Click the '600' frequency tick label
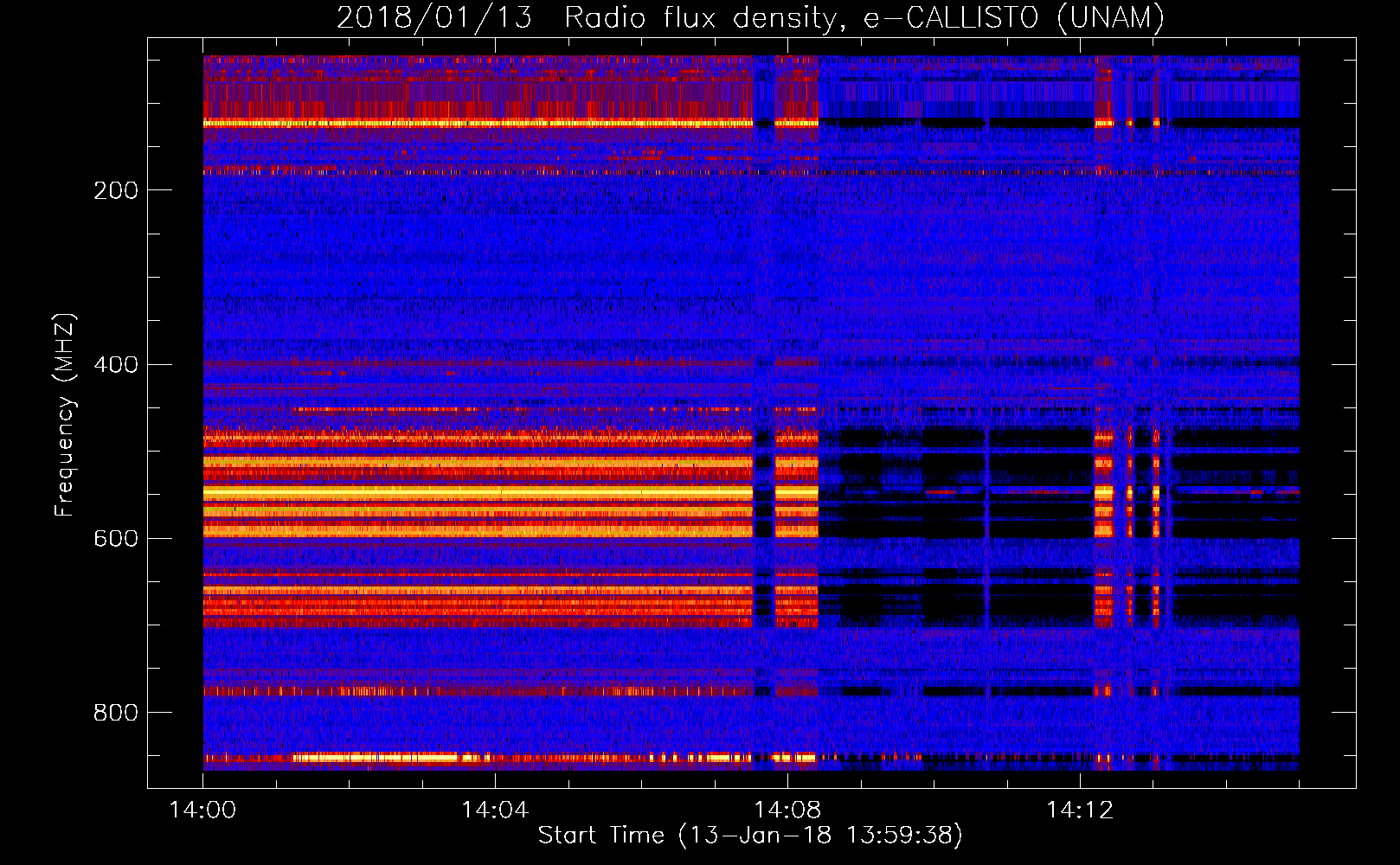The width and height of the screenshot is (1400, 865). click(116, 539)
